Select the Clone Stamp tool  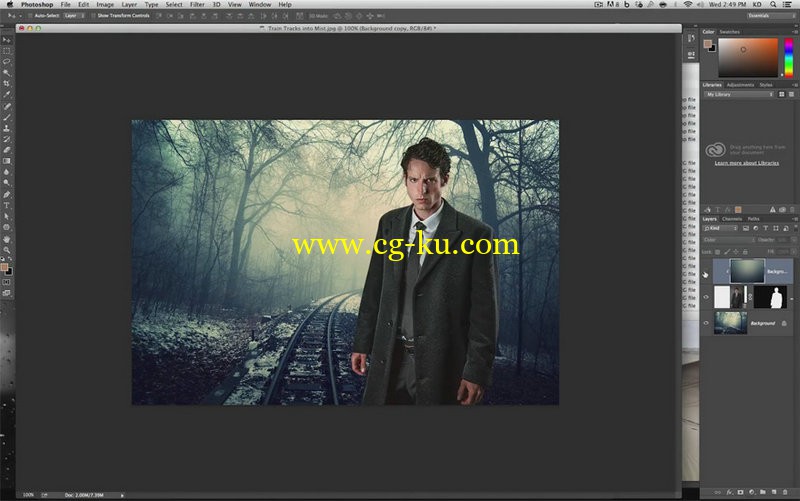tap(7, 128)
